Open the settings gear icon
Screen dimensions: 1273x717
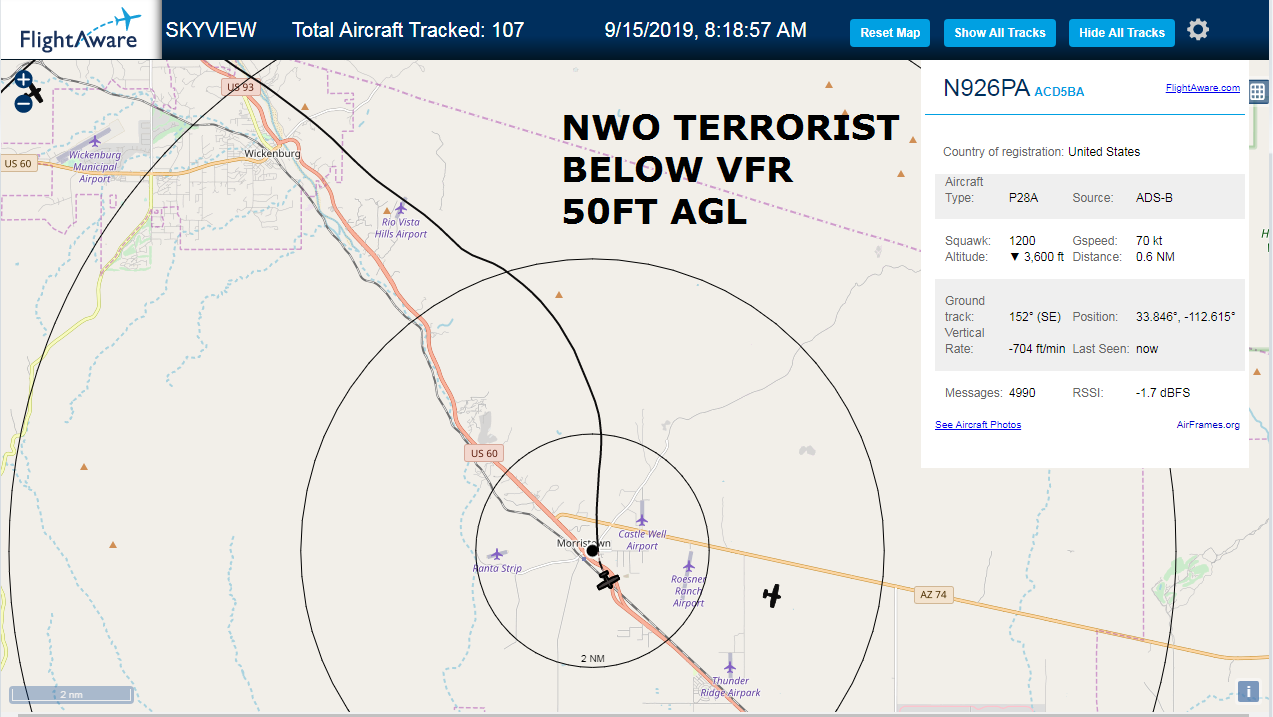click(x=1198, y=30)
